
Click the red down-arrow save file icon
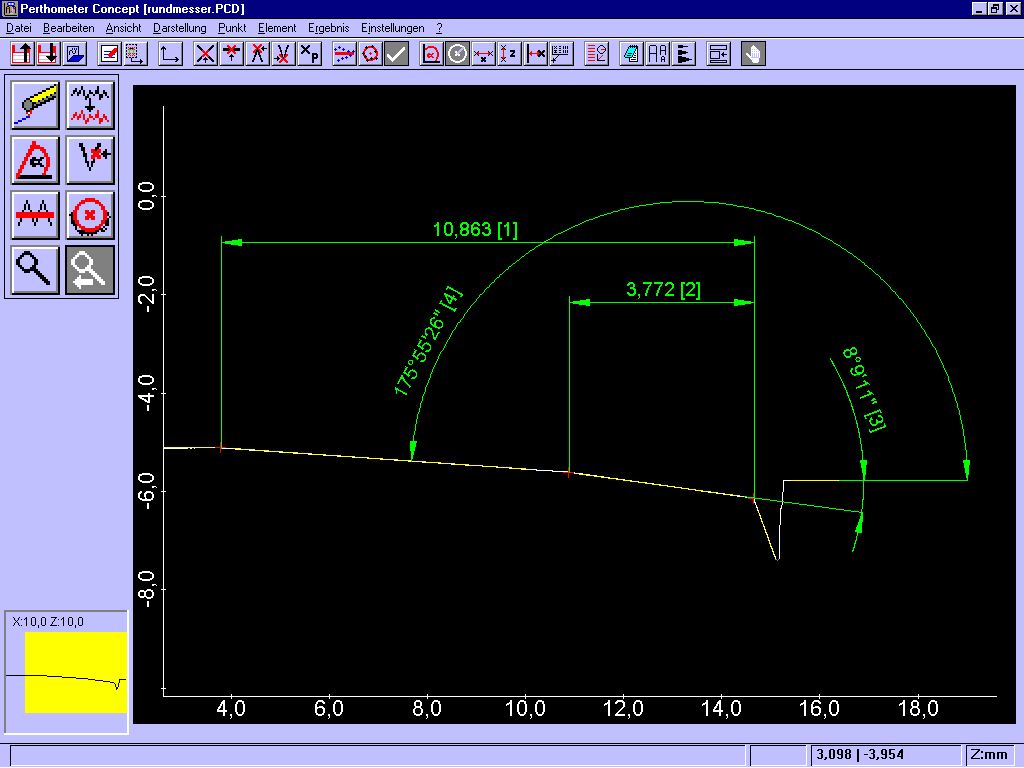tap(47, 54)
